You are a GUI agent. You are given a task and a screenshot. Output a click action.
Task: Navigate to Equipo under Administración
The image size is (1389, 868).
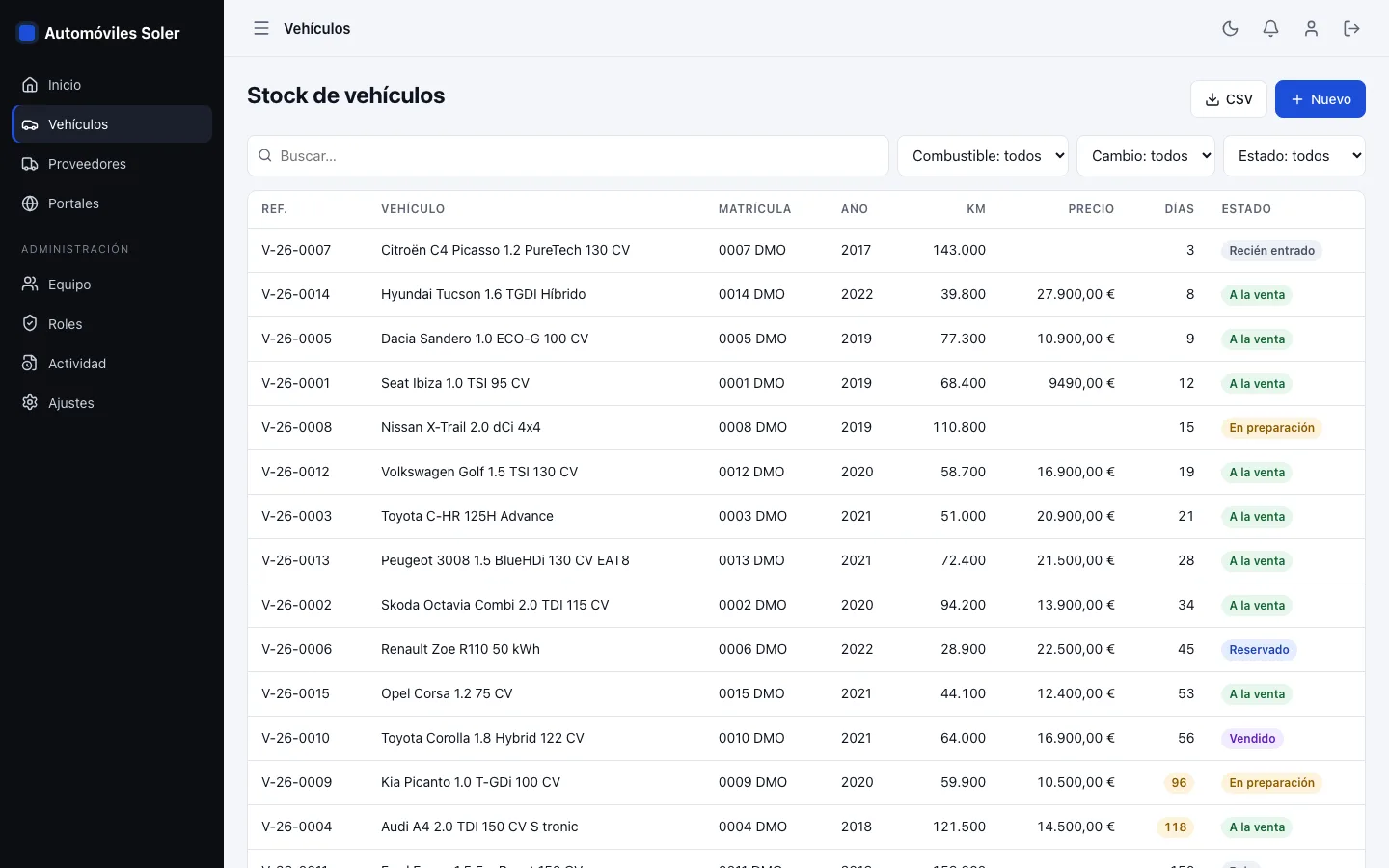click(x=112, y=285)
